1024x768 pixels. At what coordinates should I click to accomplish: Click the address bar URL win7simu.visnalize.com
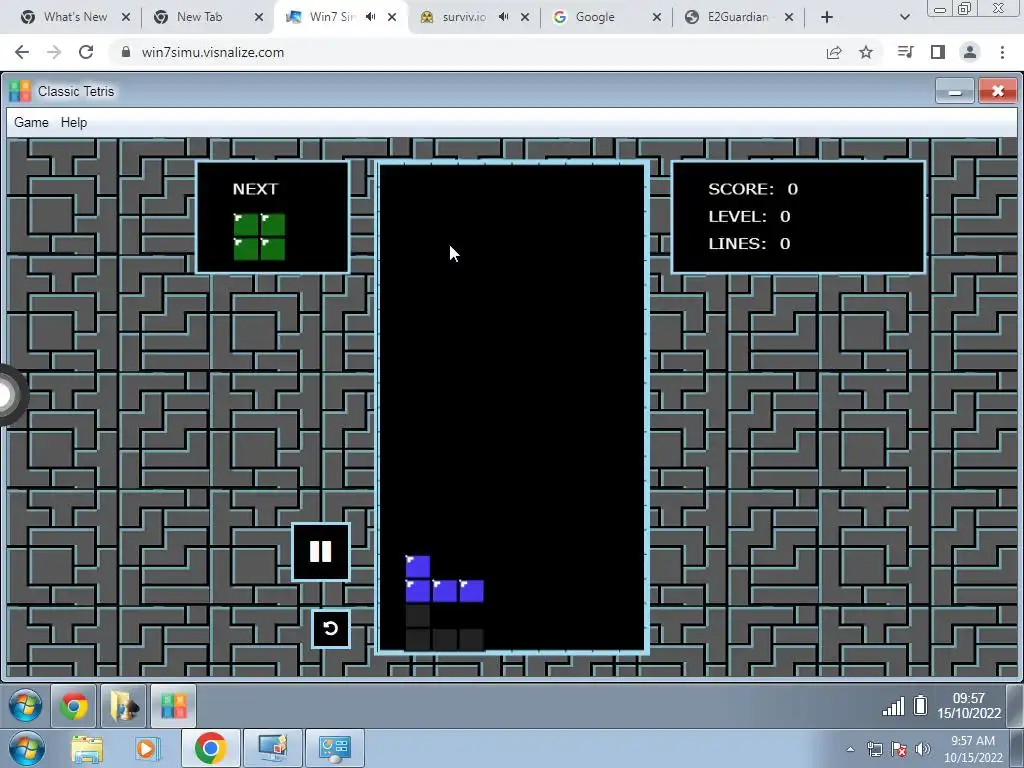[213, 52]
